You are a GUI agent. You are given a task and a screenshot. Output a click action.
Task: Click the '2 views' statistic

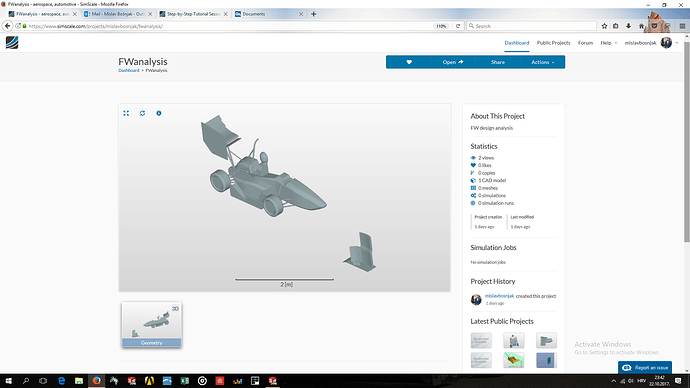[x=485, y=157]
